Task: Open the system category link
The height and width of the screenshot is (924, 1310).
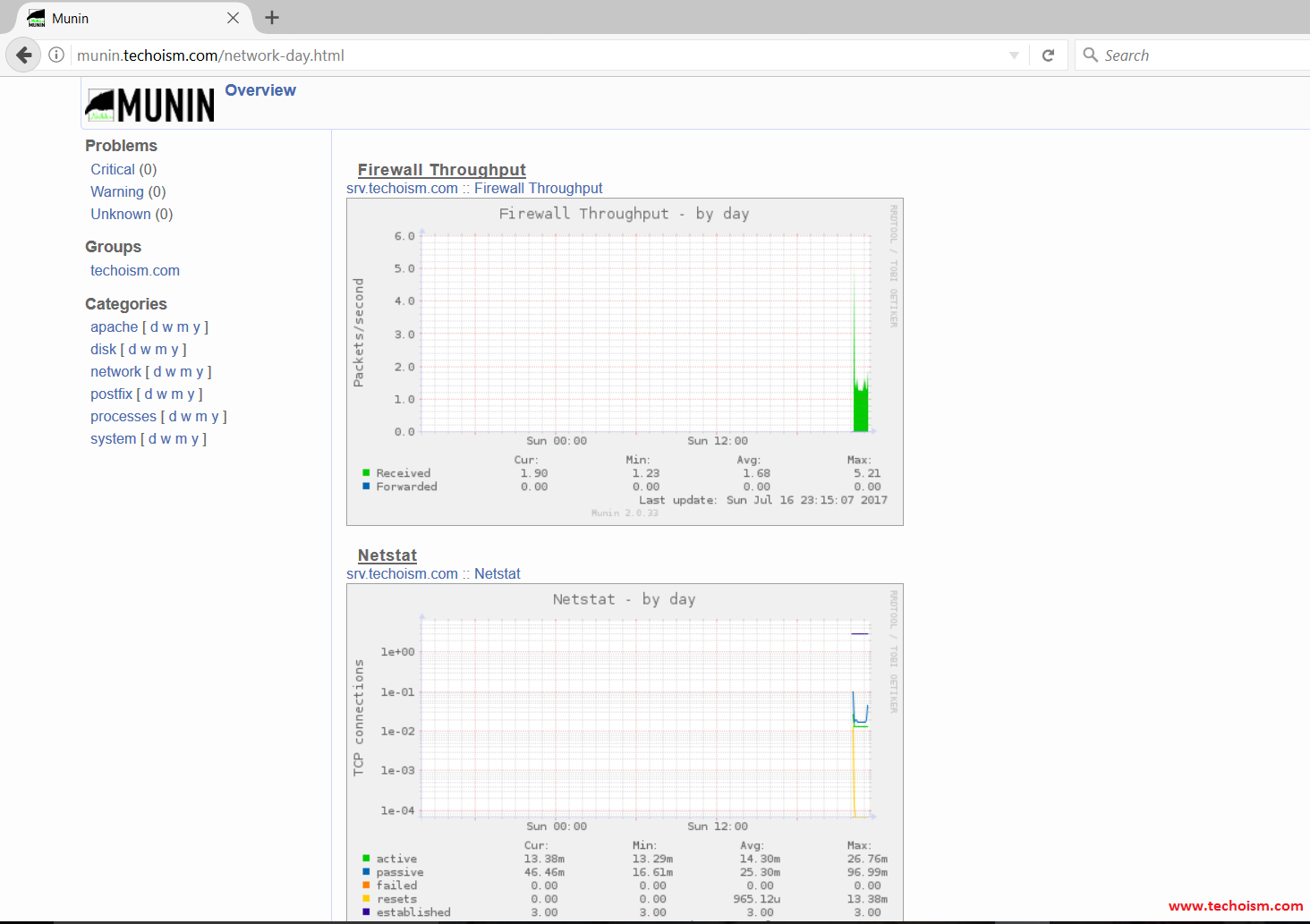Action: [x=114, y=439]
